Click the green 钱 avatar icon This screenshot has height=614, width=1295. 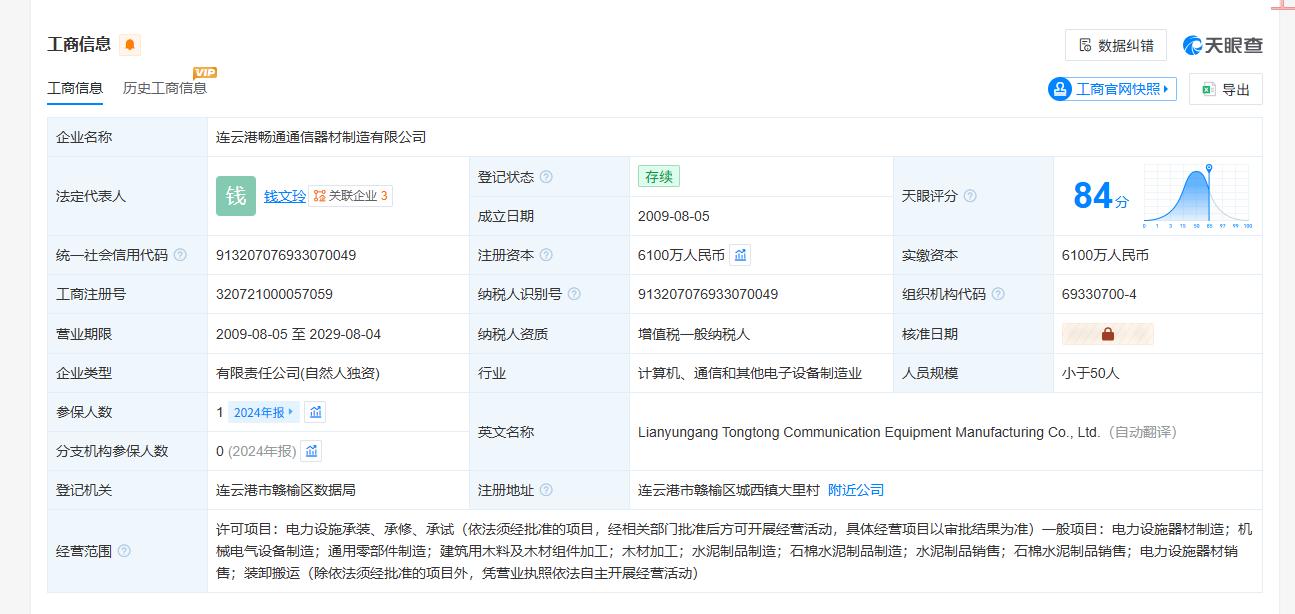click(x=236, y=196)
